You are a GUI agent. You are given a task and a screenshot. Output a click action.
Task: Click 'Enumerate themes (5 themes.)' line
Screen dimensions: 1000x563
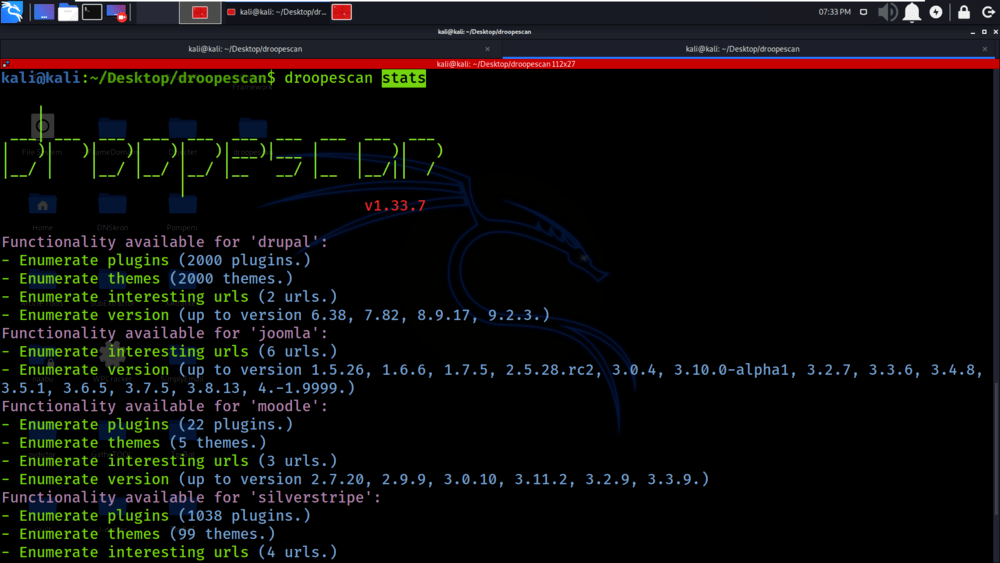134,442
